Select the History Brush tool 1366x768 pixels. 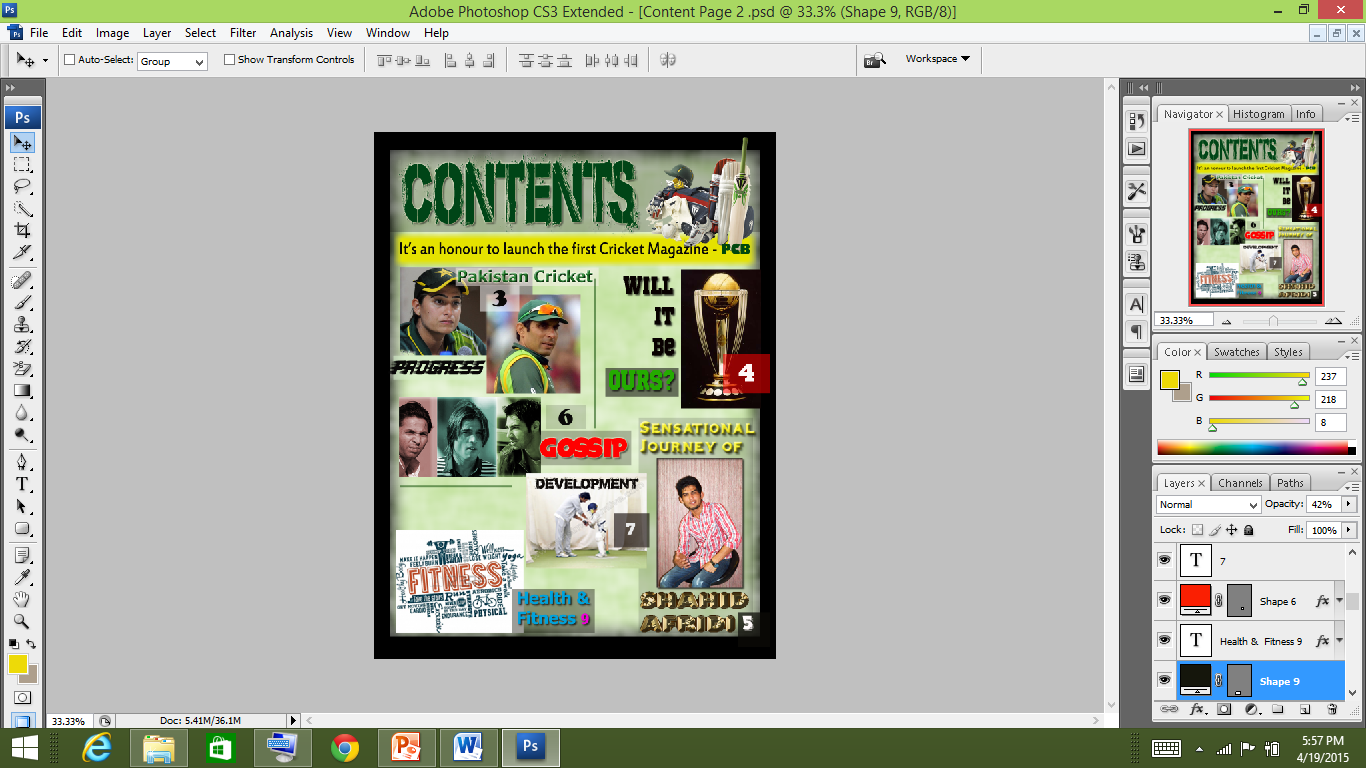pyautogui.click(x=22, y=347)
